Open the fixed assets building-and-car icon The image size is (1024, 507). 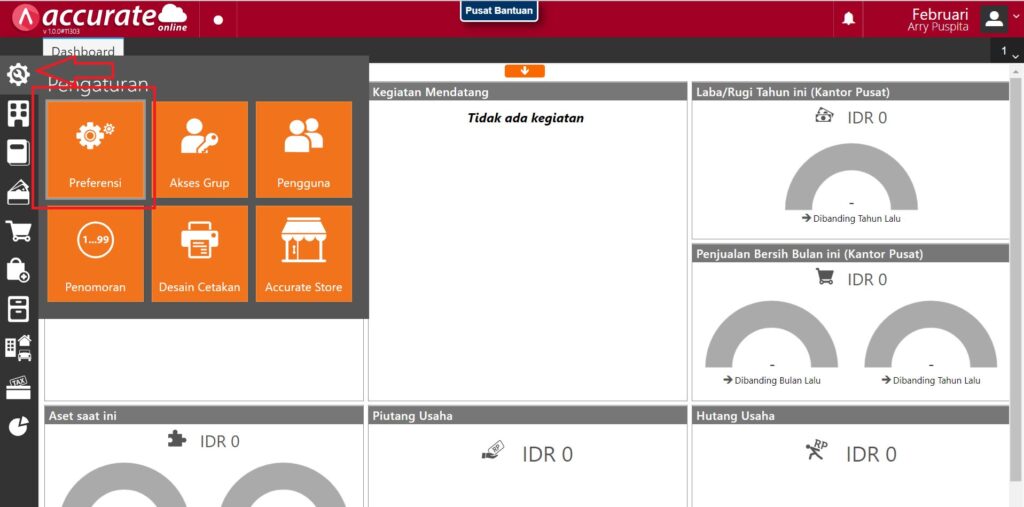click(x=18, y=348)
